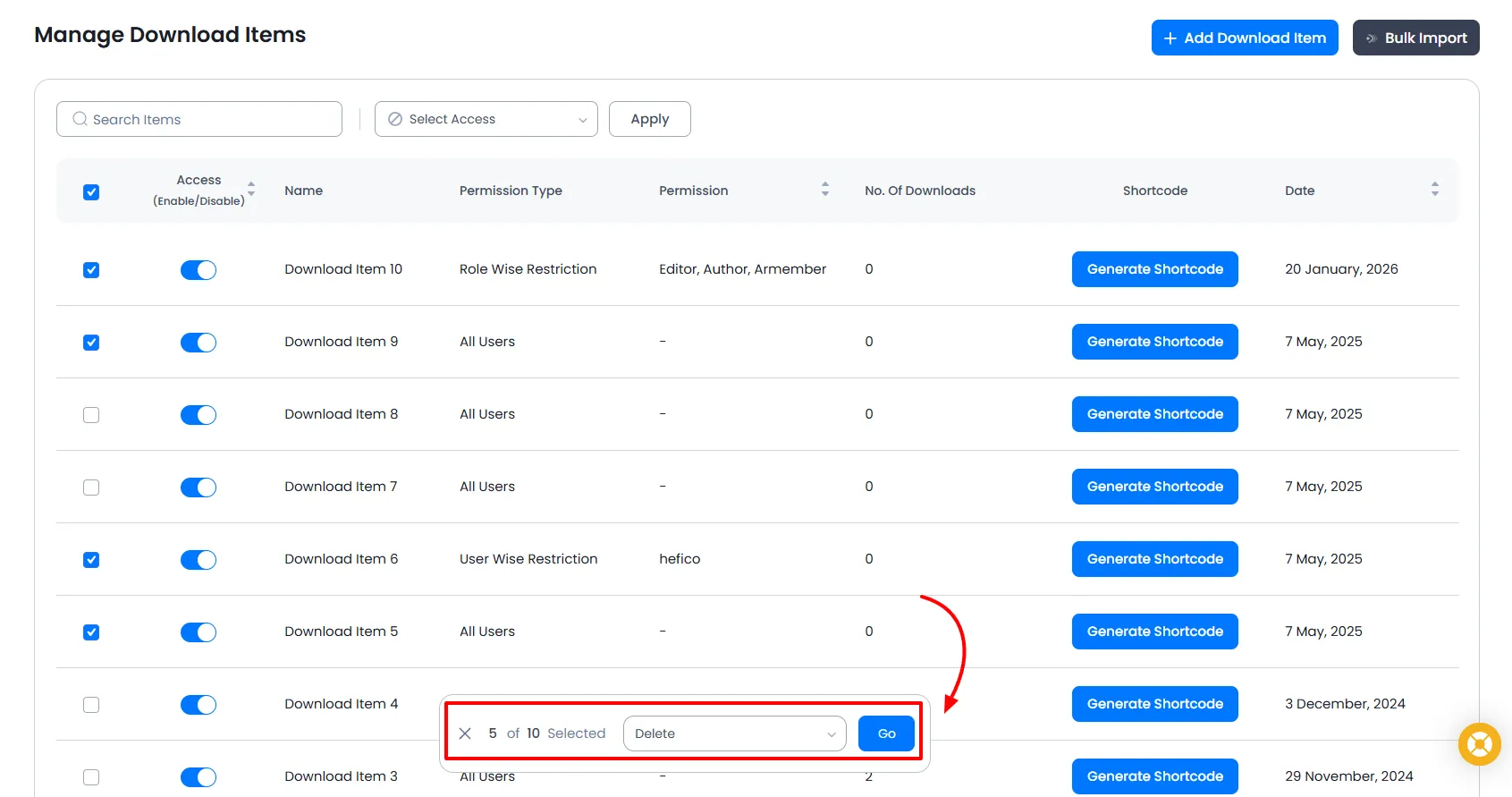Click the 'hefico' permission text
1512x797 pixels.
[x=680, y=559]
